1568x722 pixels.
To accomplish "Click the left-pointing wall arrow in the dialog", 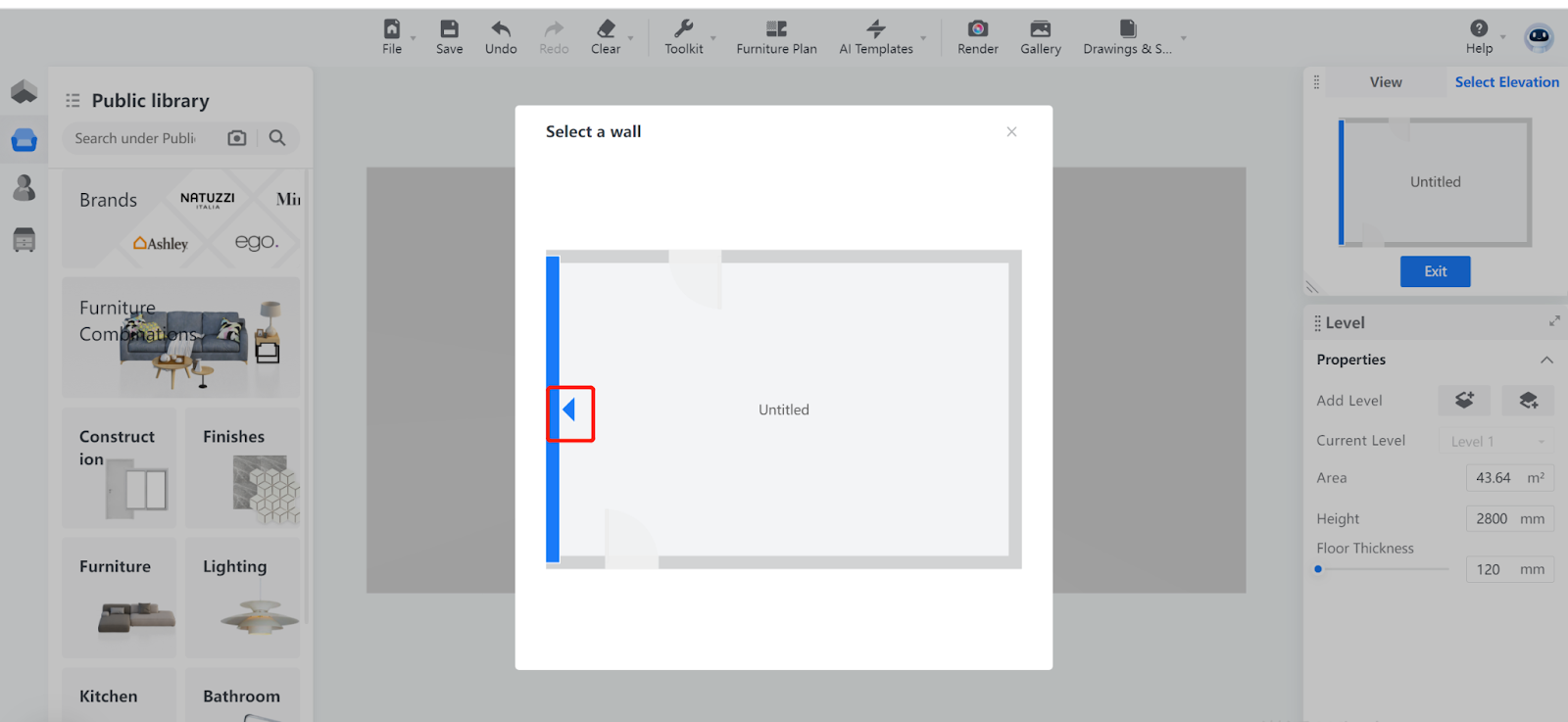I will pyautogui.click(x=569, y=410).
